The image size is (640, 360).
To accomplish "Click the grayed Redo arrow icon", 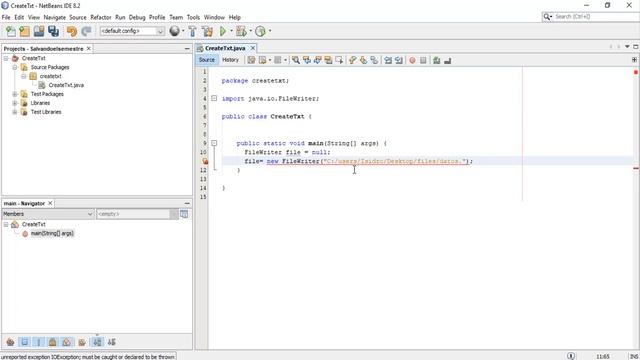I will [86, 31].
